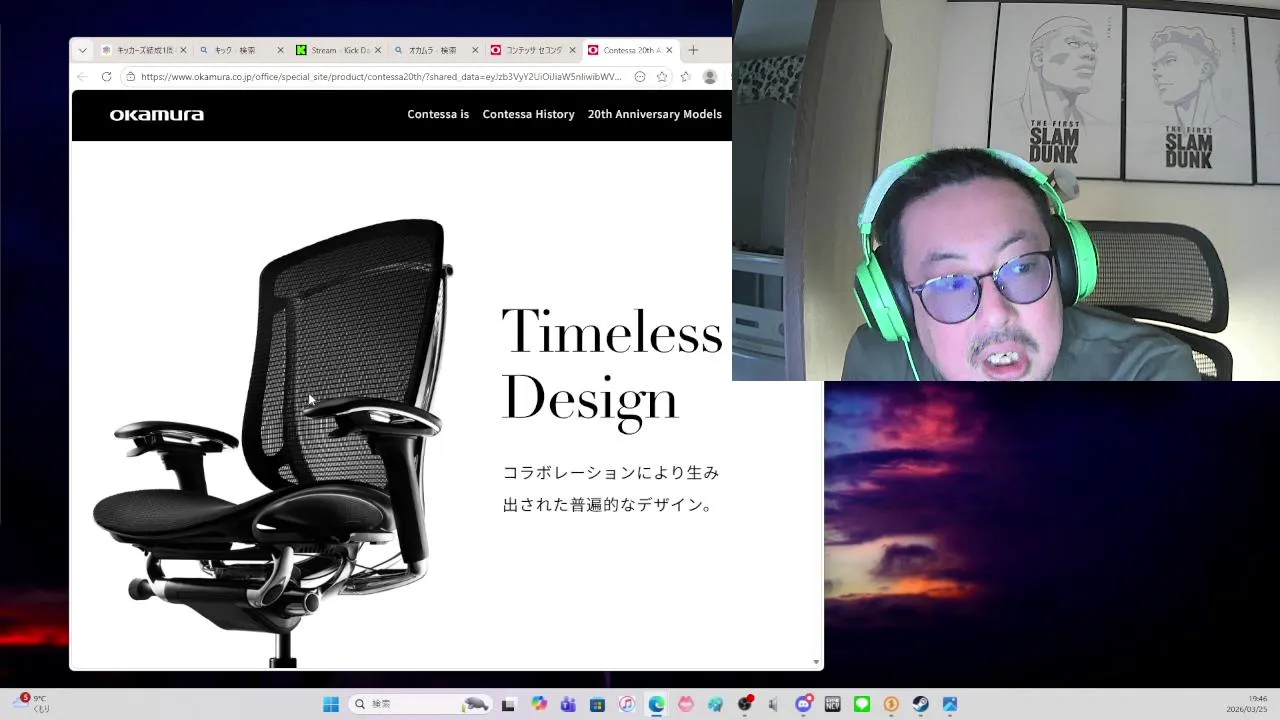Open the 20th Anniversary Models menu item
This screenshot has width=1280, height=720.
pos(655,114)
